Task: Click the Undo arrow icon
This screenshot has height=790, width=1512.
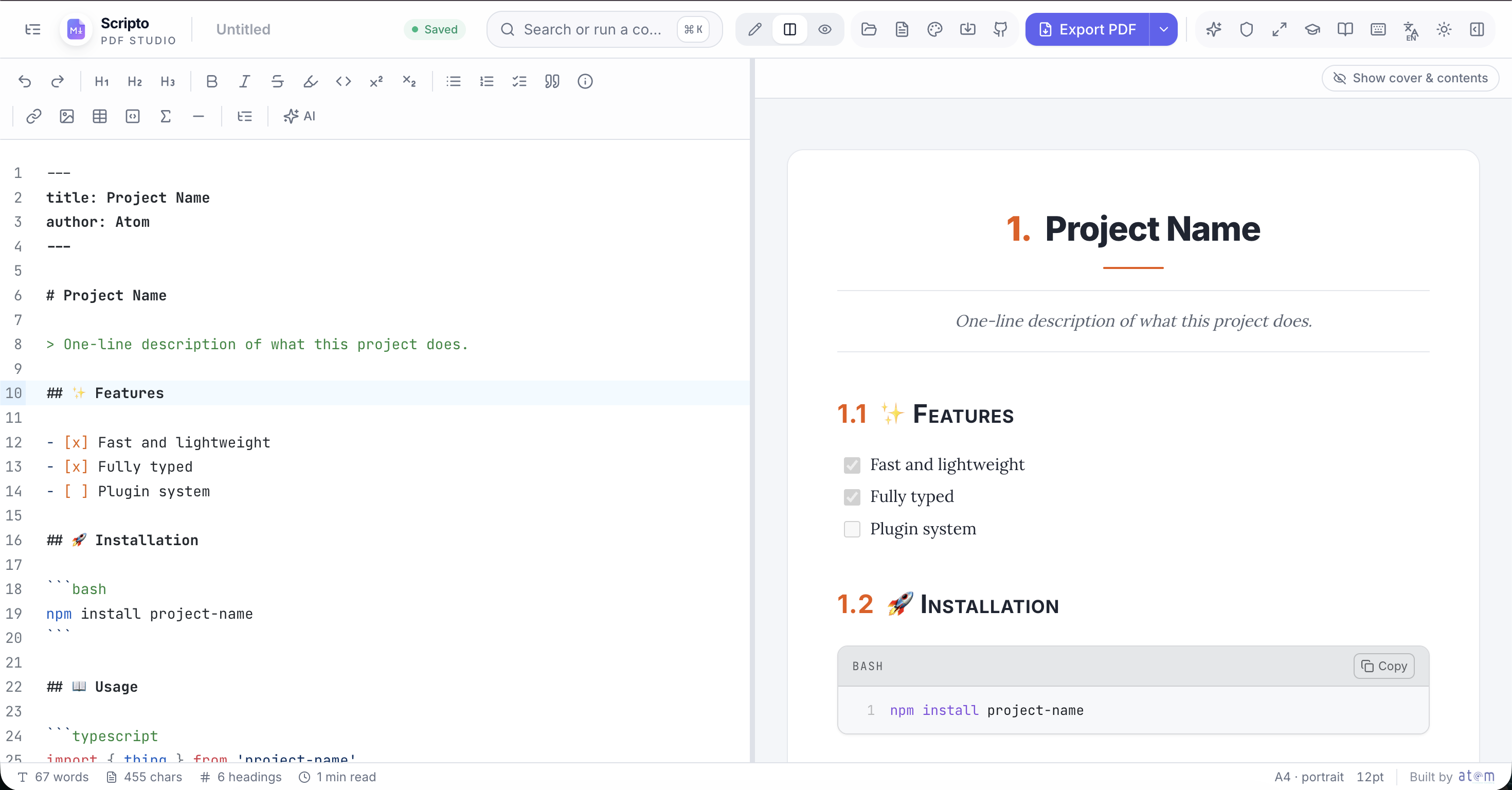Action: click(25, 82)
